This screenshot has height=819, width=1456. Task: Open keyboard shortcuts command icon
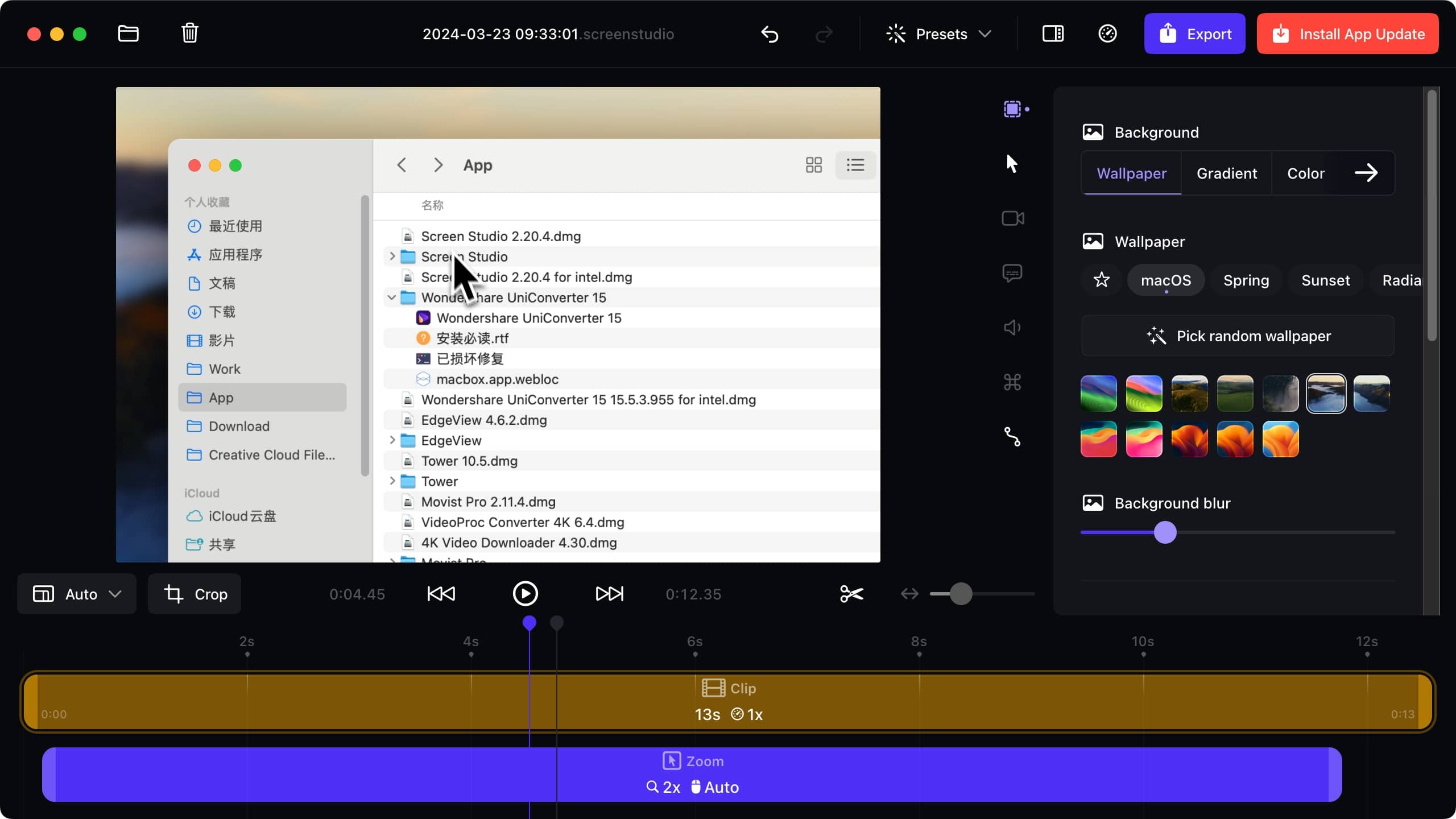click(1012, 382)
